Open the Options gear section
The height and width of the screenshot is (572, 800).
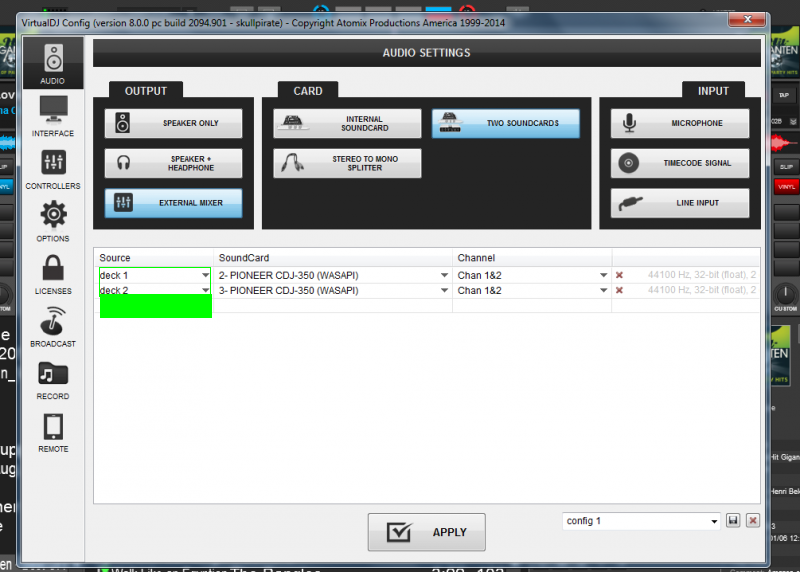pos(53,221)
